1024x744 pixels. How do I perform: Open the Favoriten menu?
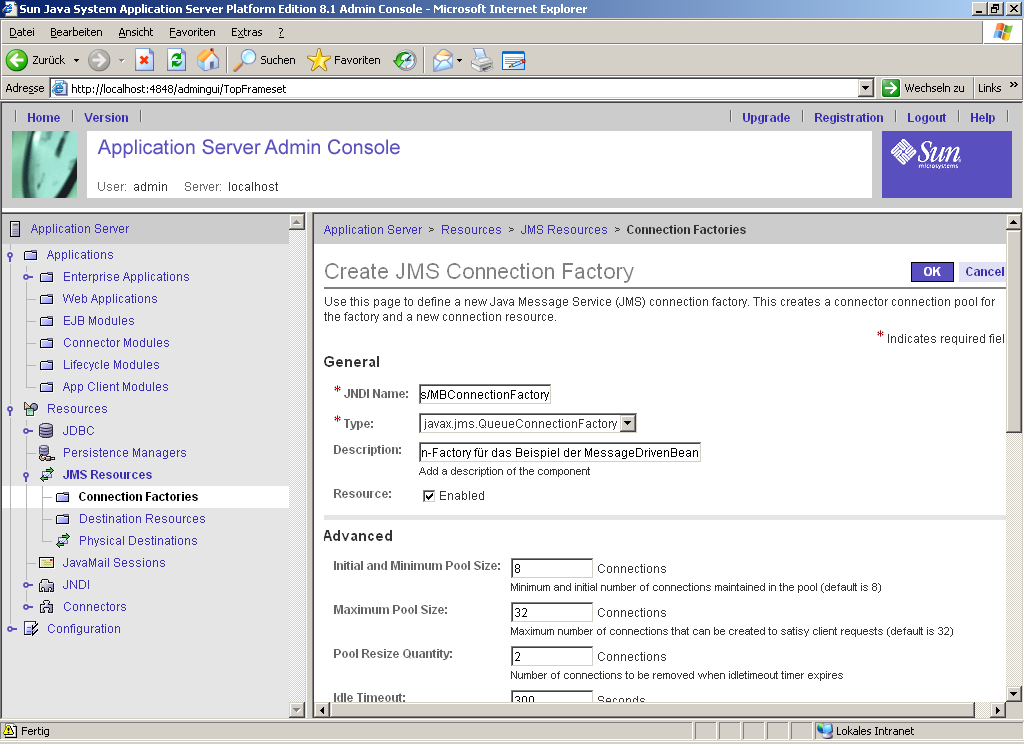192,32
